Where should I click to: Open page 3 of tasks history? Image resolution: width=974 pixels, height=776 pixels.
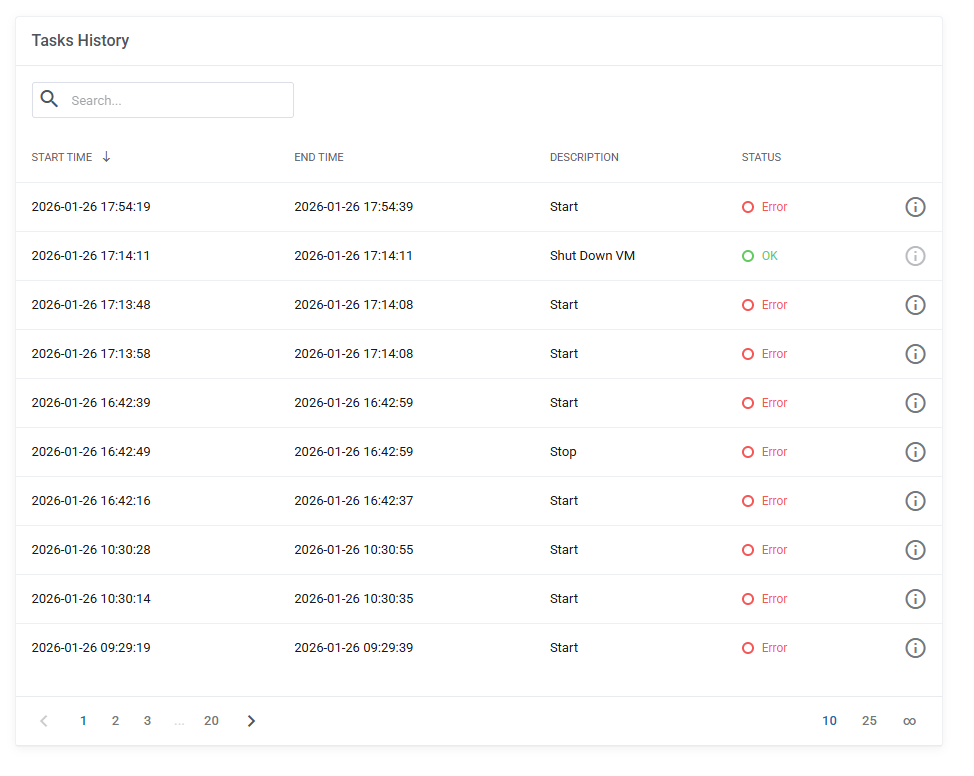click(x=147, y=721)
